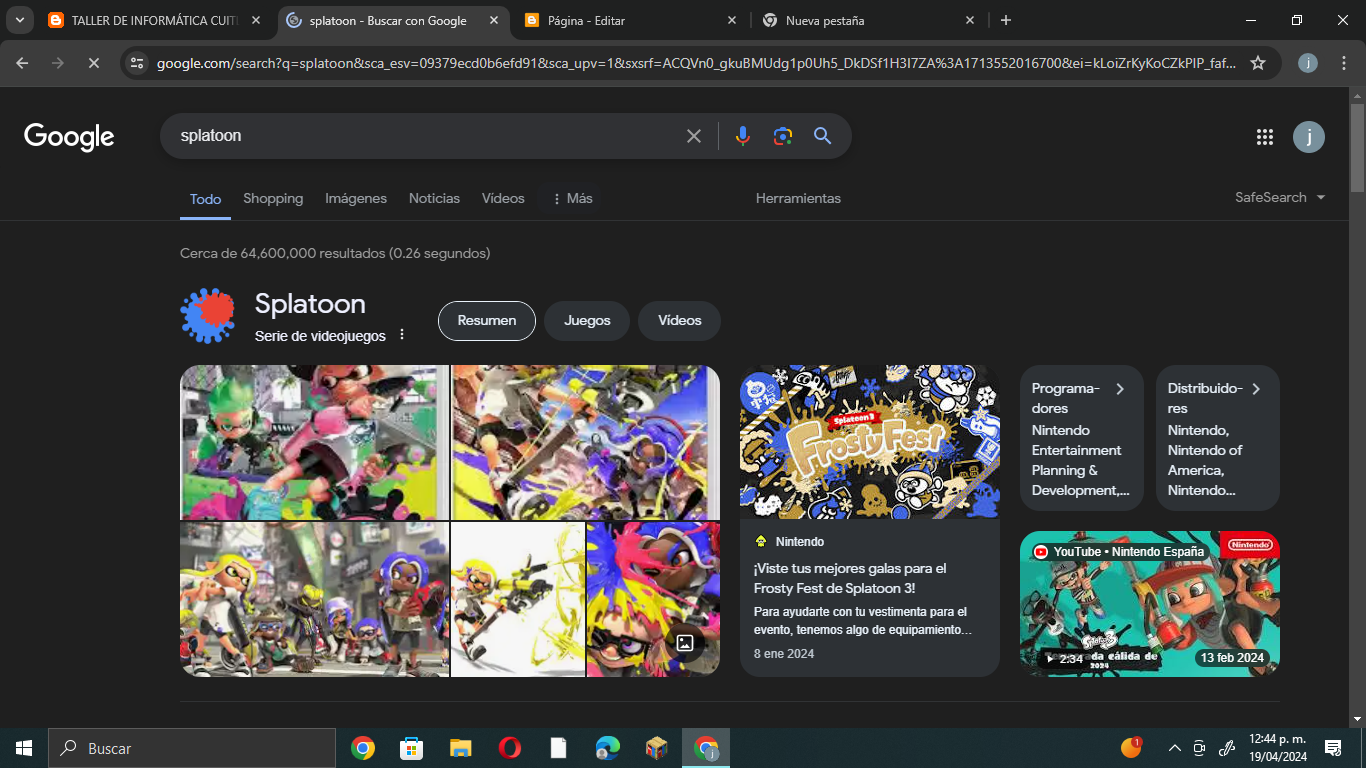Open File Explorer from taskbar
The width and height of the screenshot is (1366, 768).
pyautogui.click(x=460, y=748)
